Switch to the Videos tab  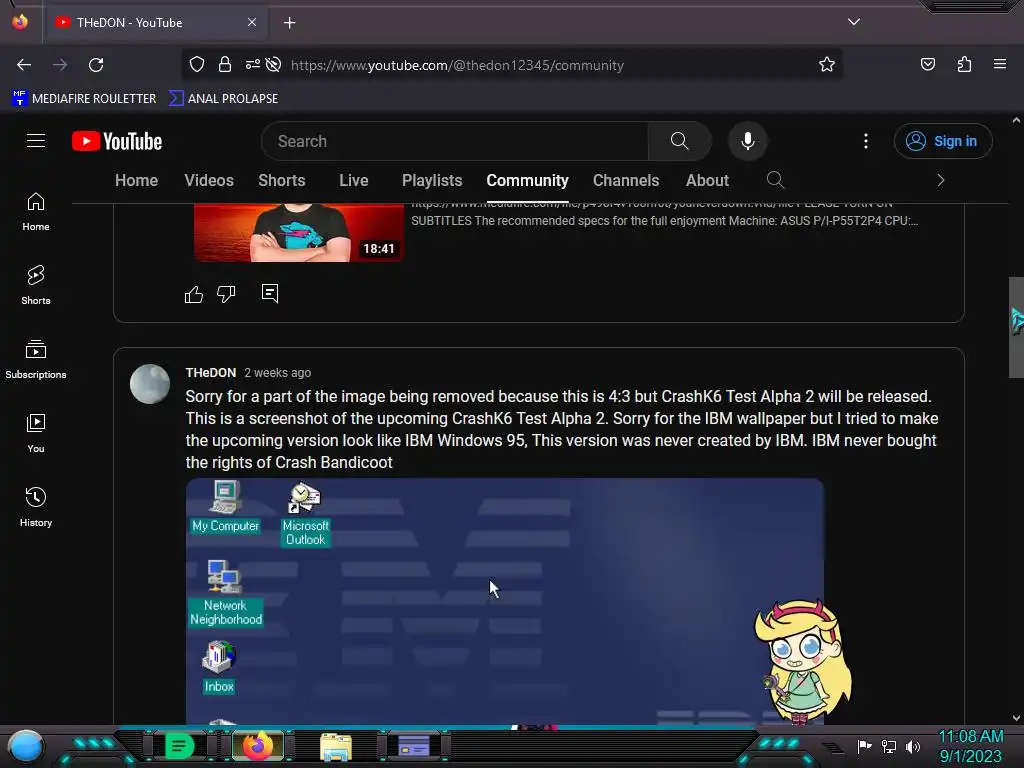[209, 181]
